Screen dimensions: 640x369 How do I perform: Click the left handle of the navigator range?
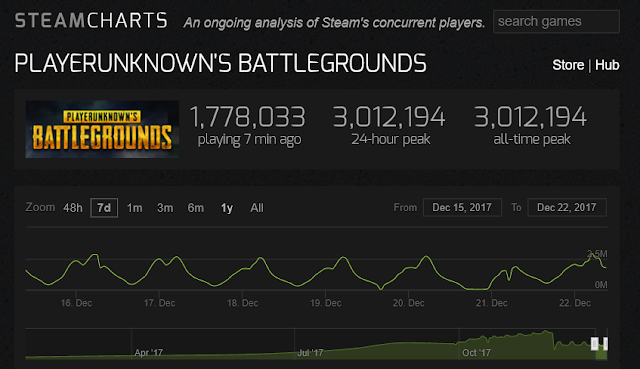pos(594,344)
